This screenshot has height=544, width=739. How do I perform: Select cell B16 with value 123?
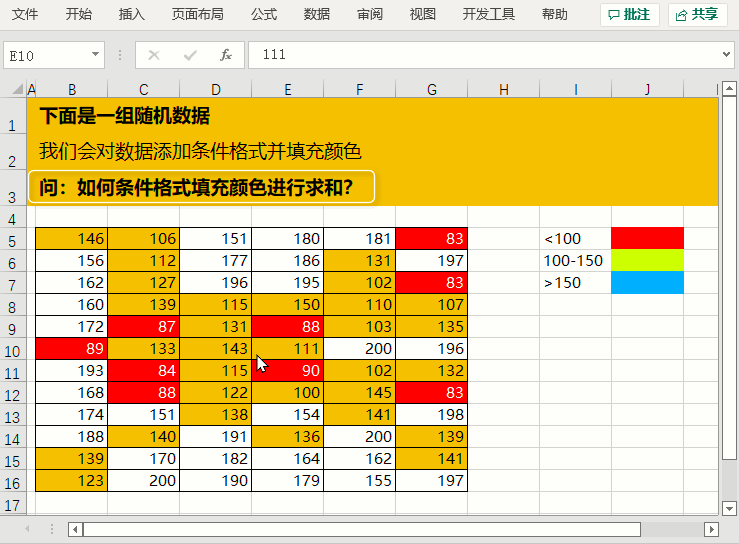(72, 480)
